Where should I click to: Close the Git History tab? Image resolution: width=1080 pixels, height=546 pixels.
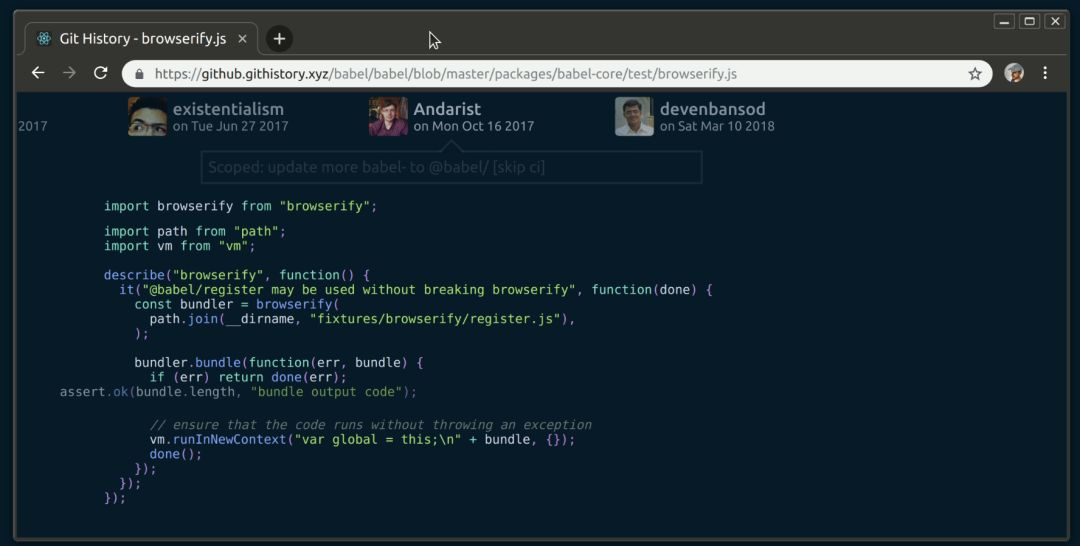242,39
